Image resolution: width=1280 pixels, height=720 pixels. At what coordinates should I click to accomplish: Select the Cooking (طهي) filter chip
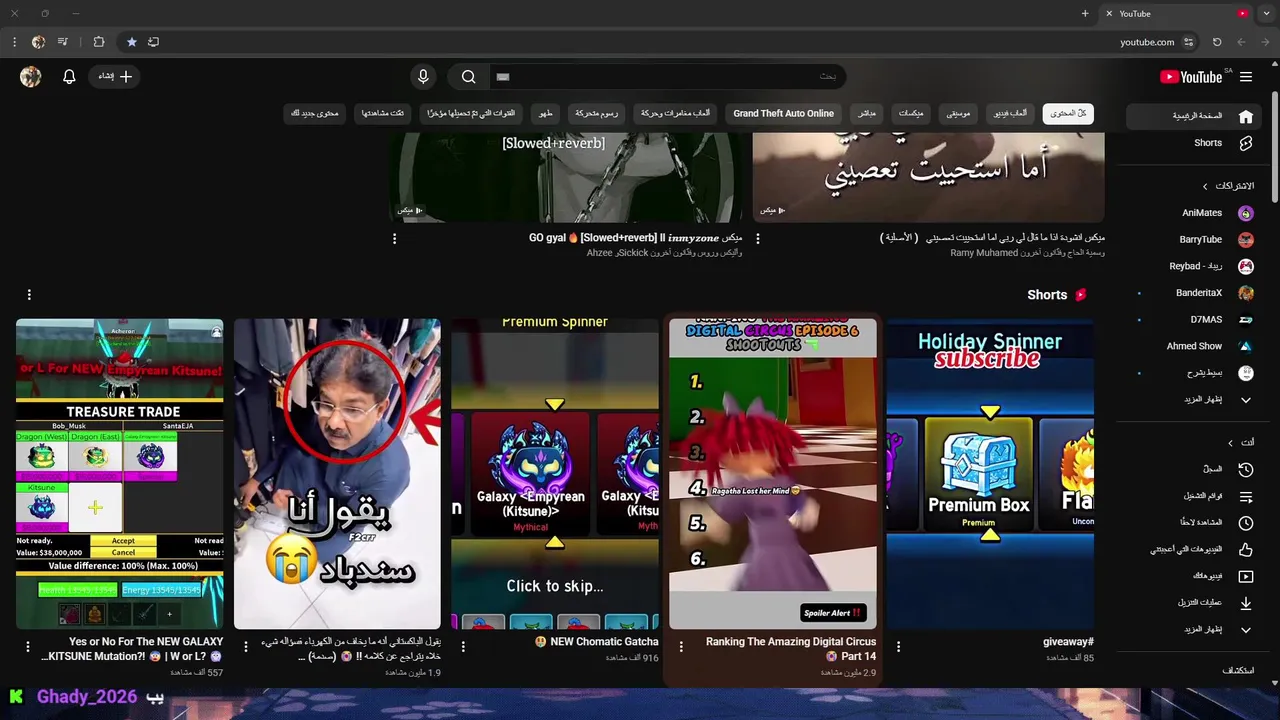pos(545,114)
